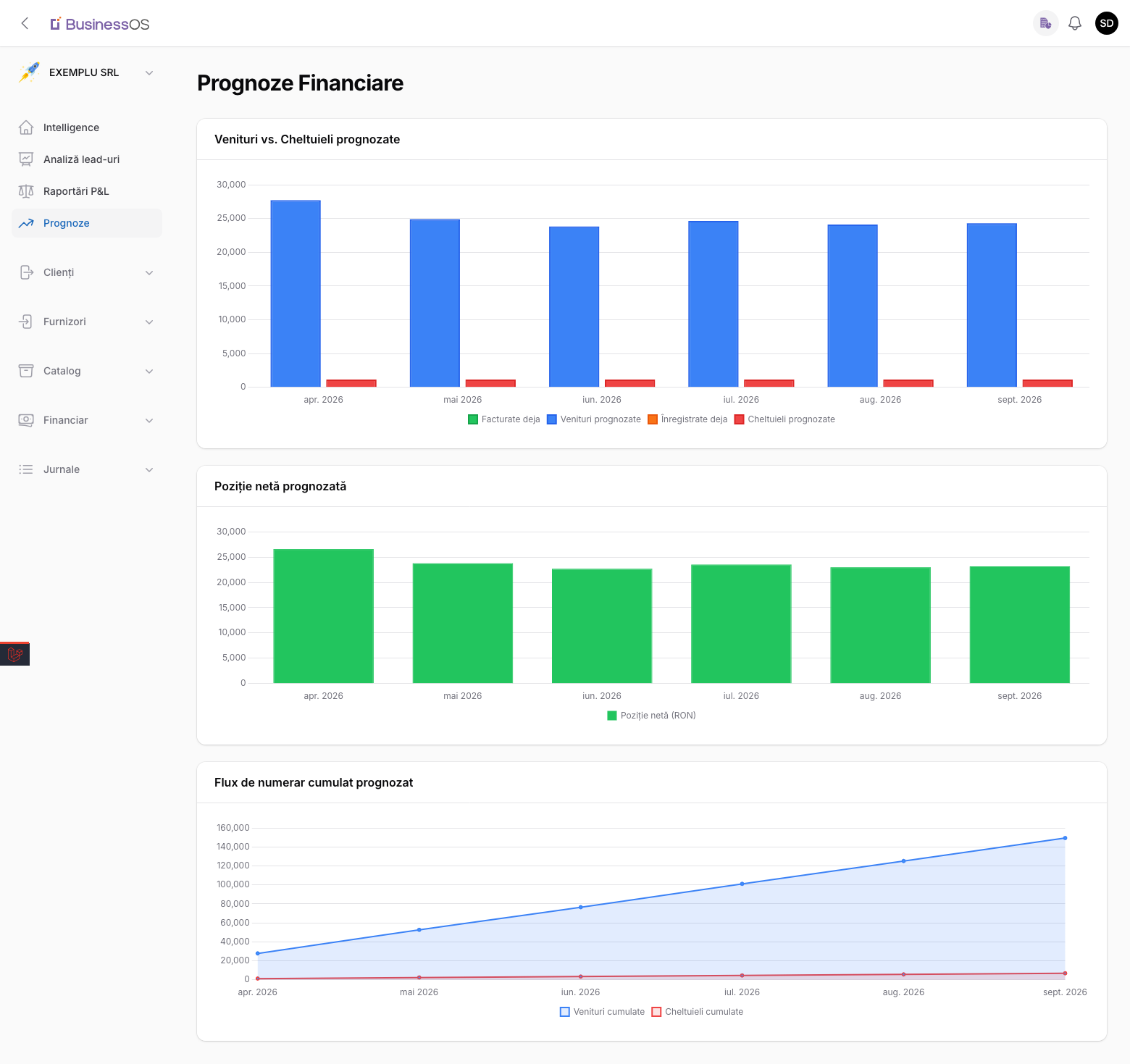Click the Intelligence home icon
The height and width of the screenshot is (1064, 1130).
tap(26, 127)
